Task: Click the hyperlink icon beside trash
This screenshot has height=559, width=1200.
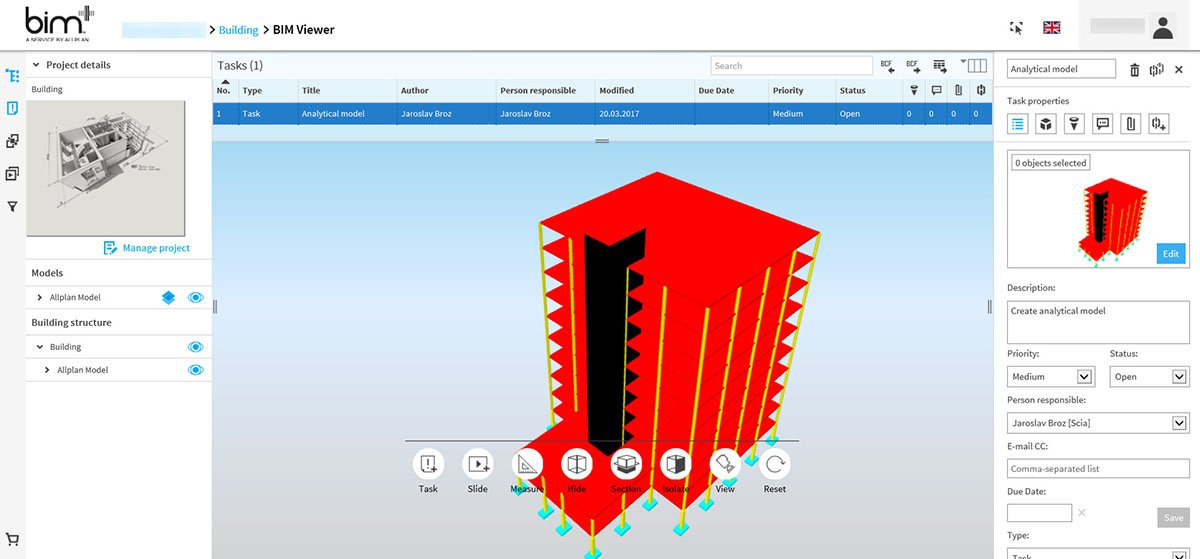Action: coord(1157,69)
